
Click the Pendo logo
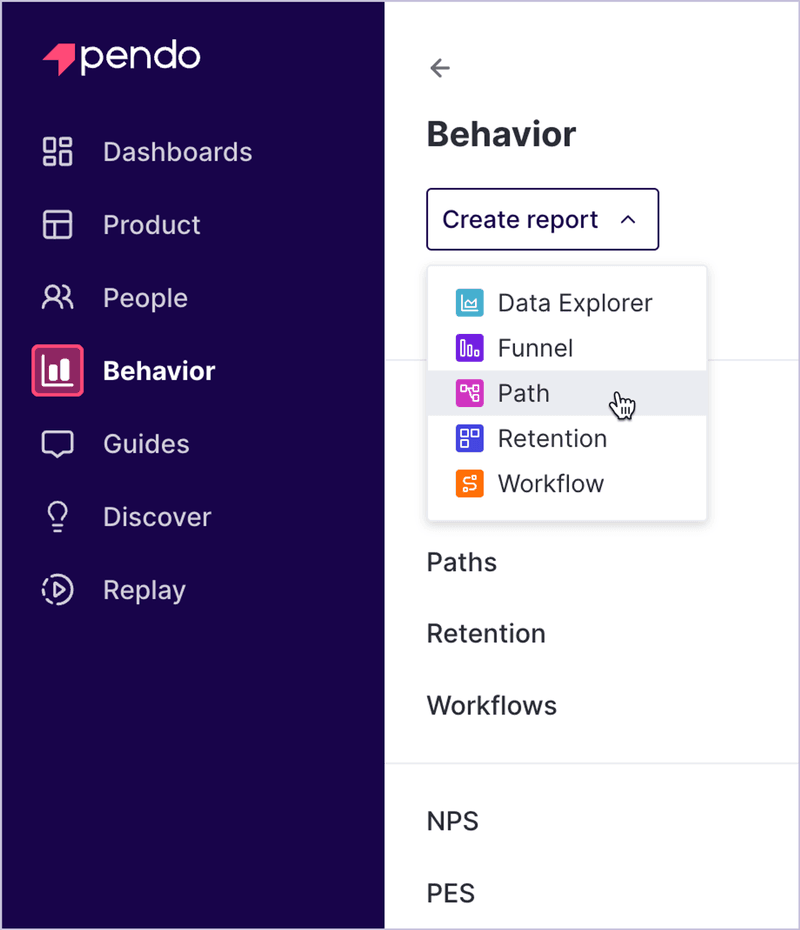click(121, 58)
